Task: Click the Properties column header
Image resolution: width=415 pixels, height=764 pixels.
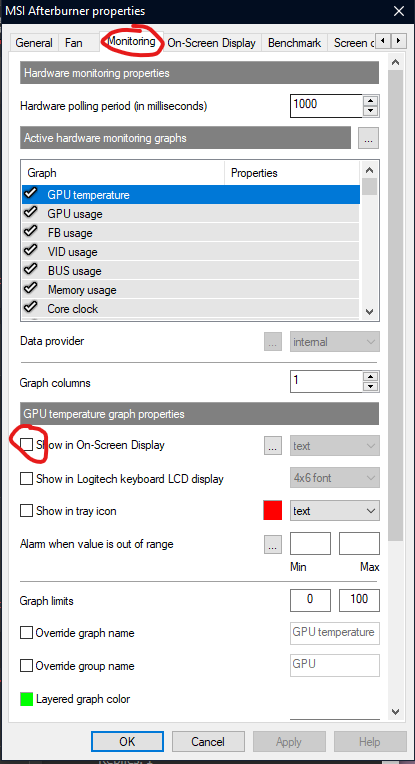Action: (x=292, y=173)
